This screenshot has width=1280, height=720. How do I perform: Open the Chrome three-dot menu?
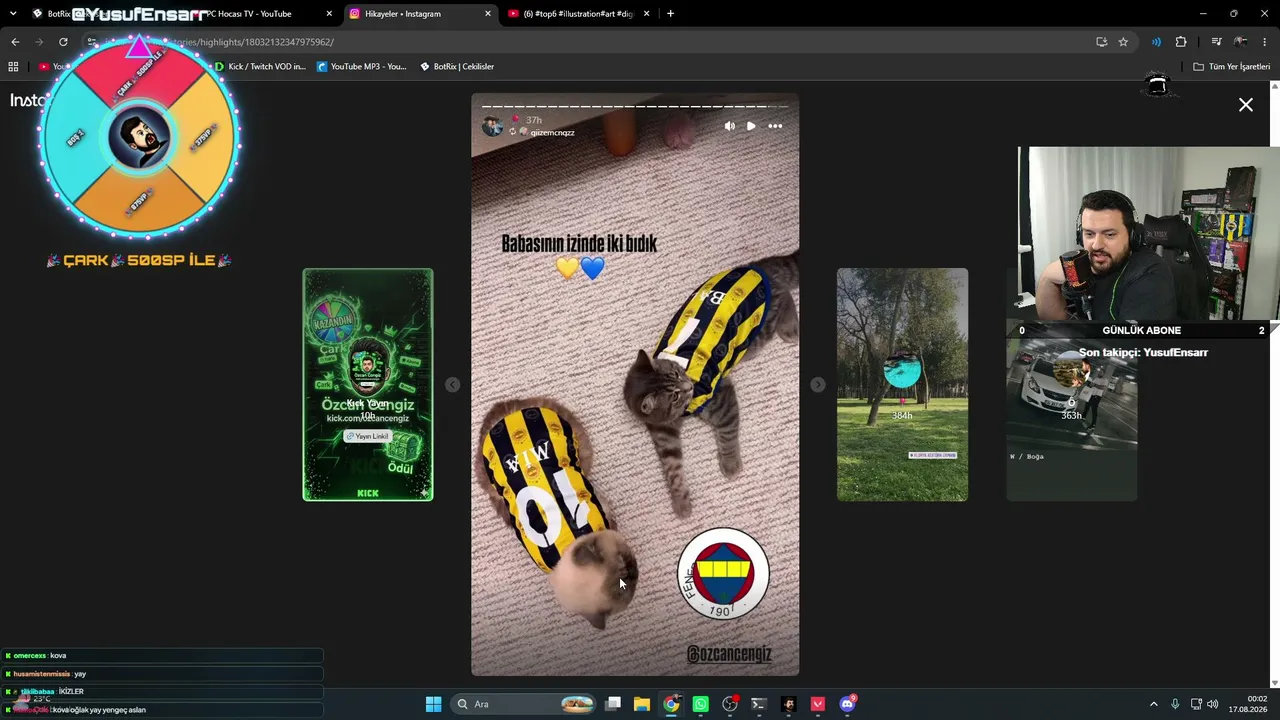[x=1265, y=42]
